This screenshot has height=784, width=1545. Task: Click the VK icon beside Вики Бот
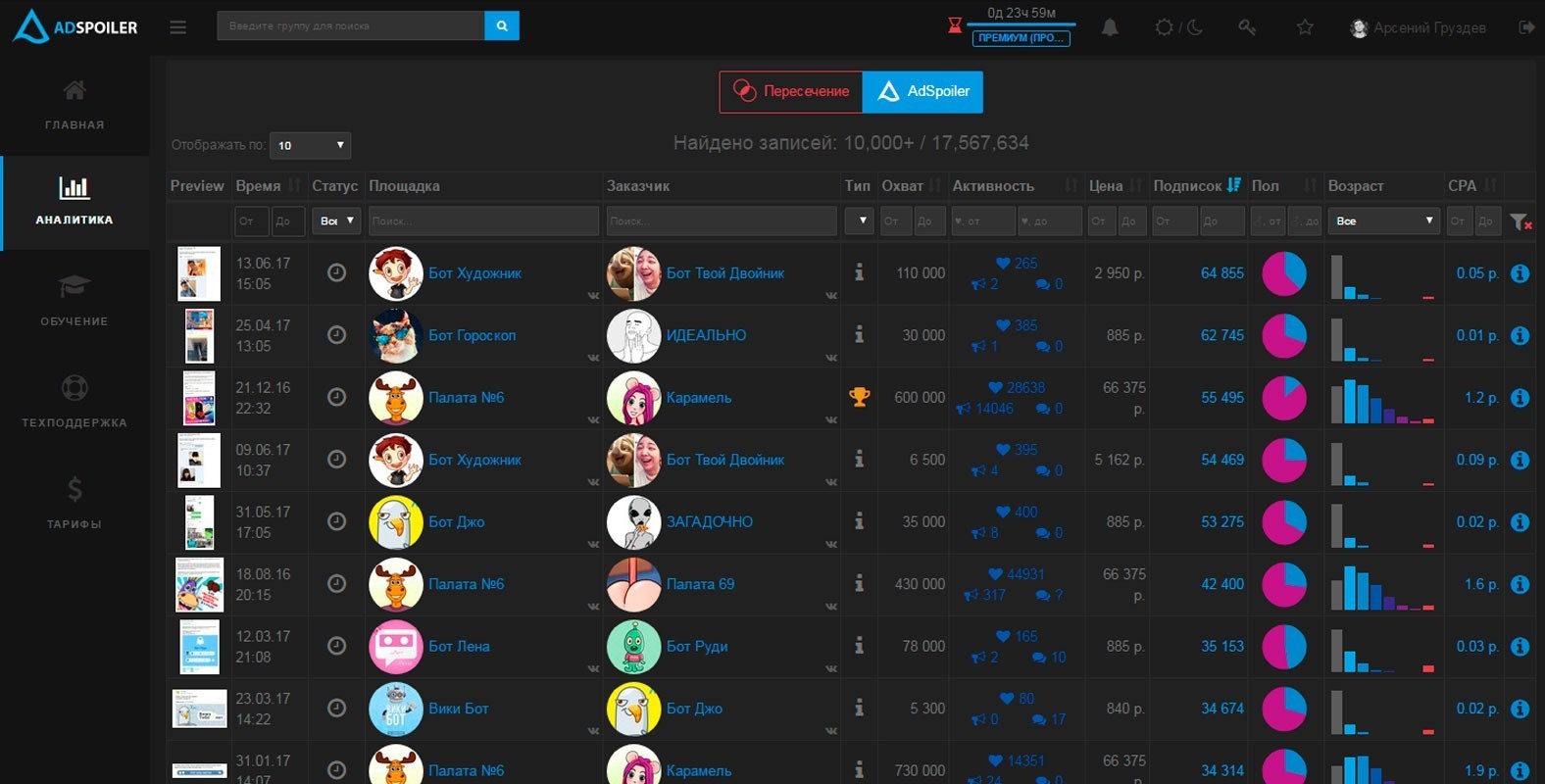(593, 731)
